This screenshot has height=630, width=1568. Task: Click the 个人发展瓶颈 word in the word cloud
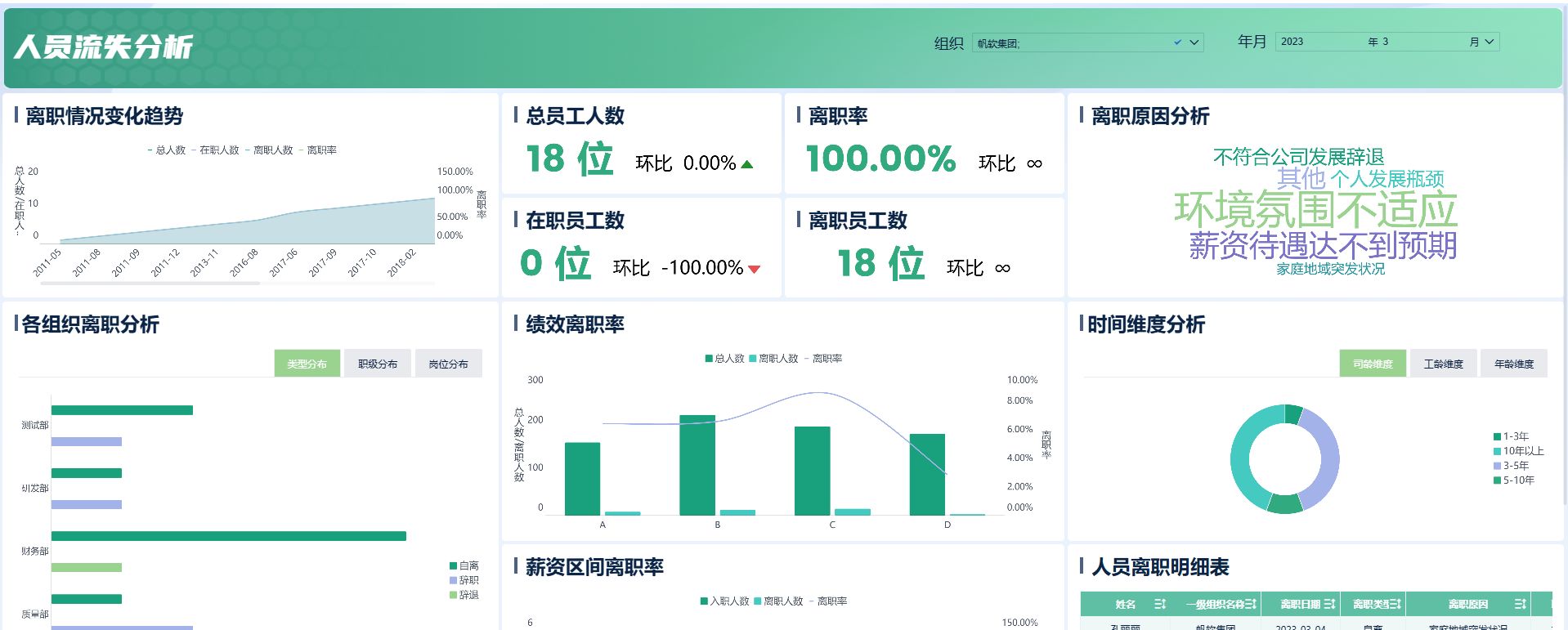(x=1387, y=179)
